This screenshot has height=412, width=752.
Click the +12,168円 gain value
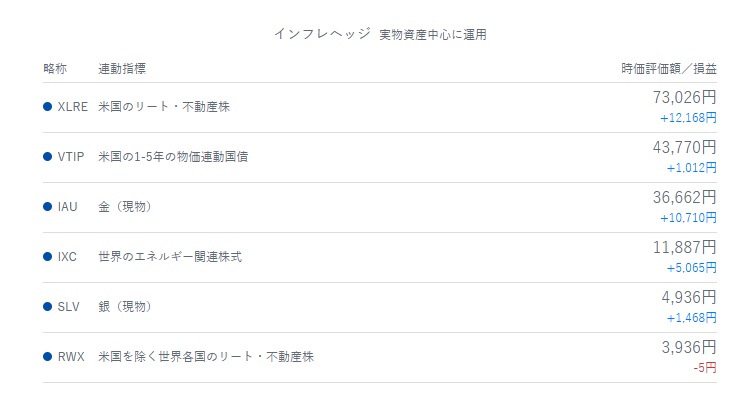688,118
